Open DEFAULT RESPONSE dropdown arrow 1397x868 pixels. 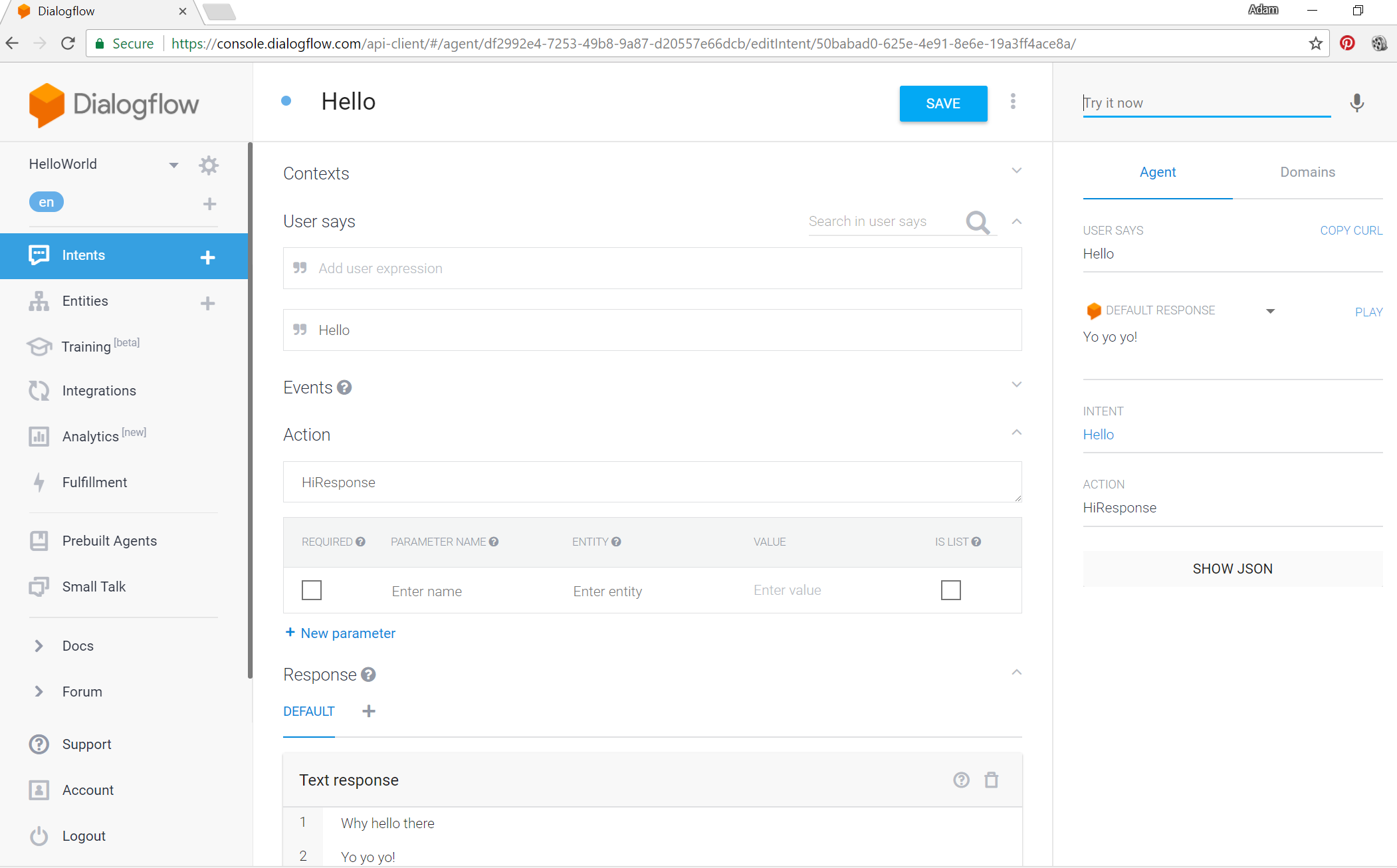[x=1270, y=311]
